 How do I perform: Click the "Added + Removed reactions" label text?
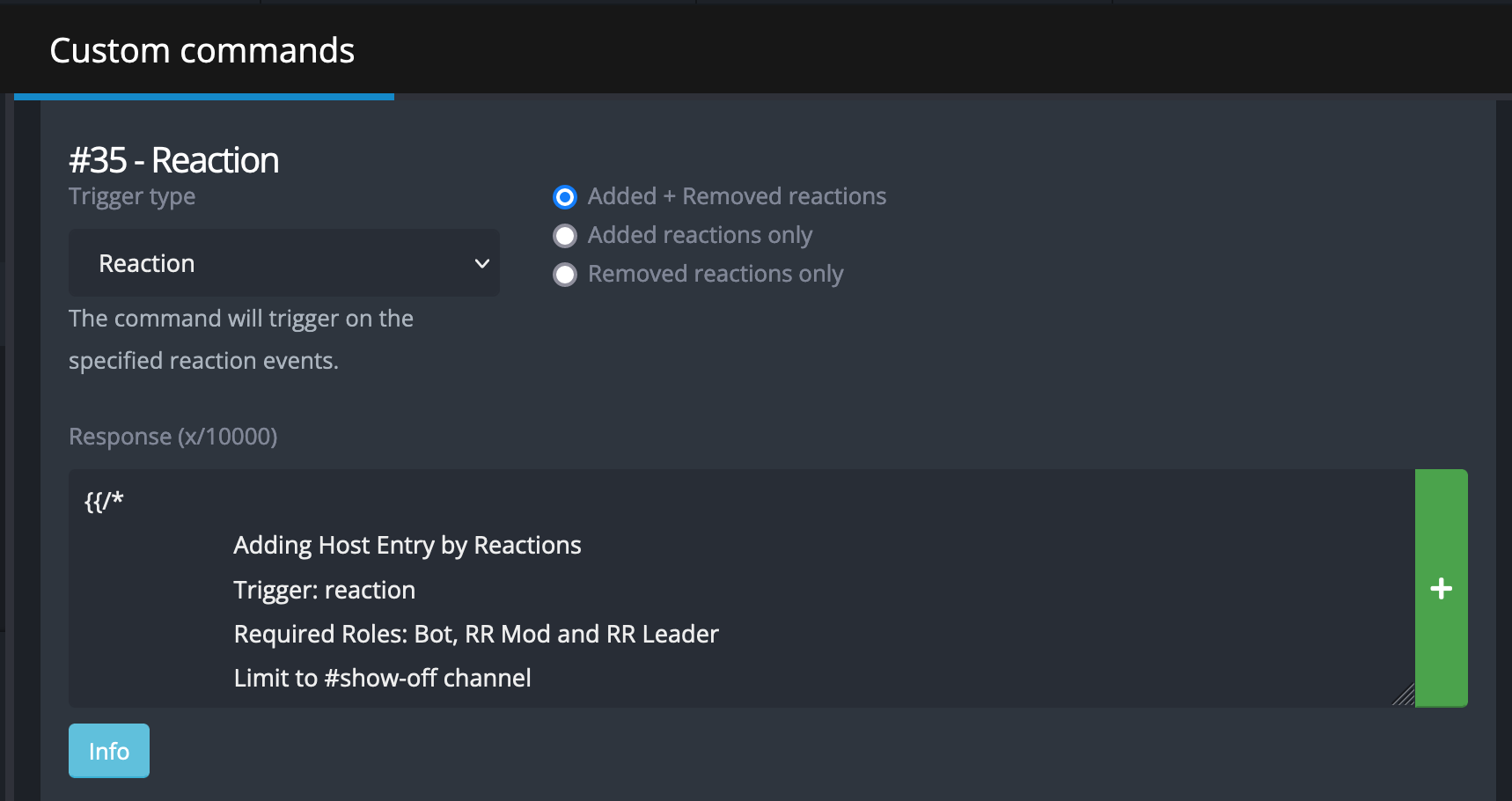pyautogui.click(x=737, y=196)
